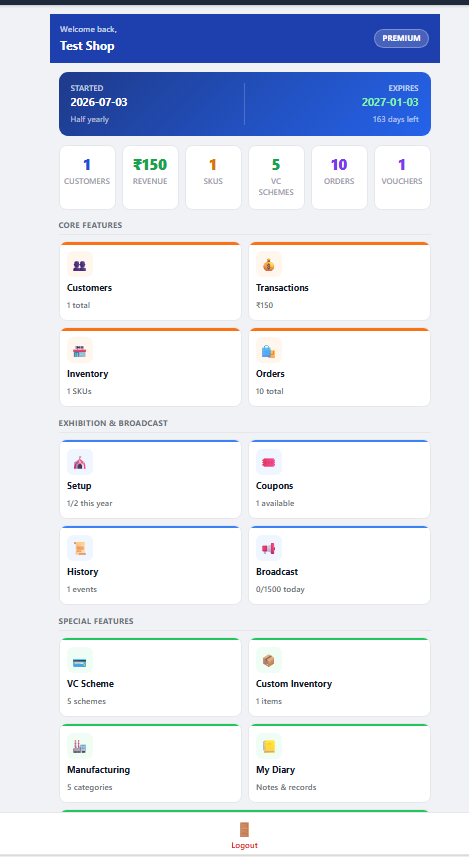Select the SKUs stat tile
This screenshot has width=469, height=858.
(213, 177)
